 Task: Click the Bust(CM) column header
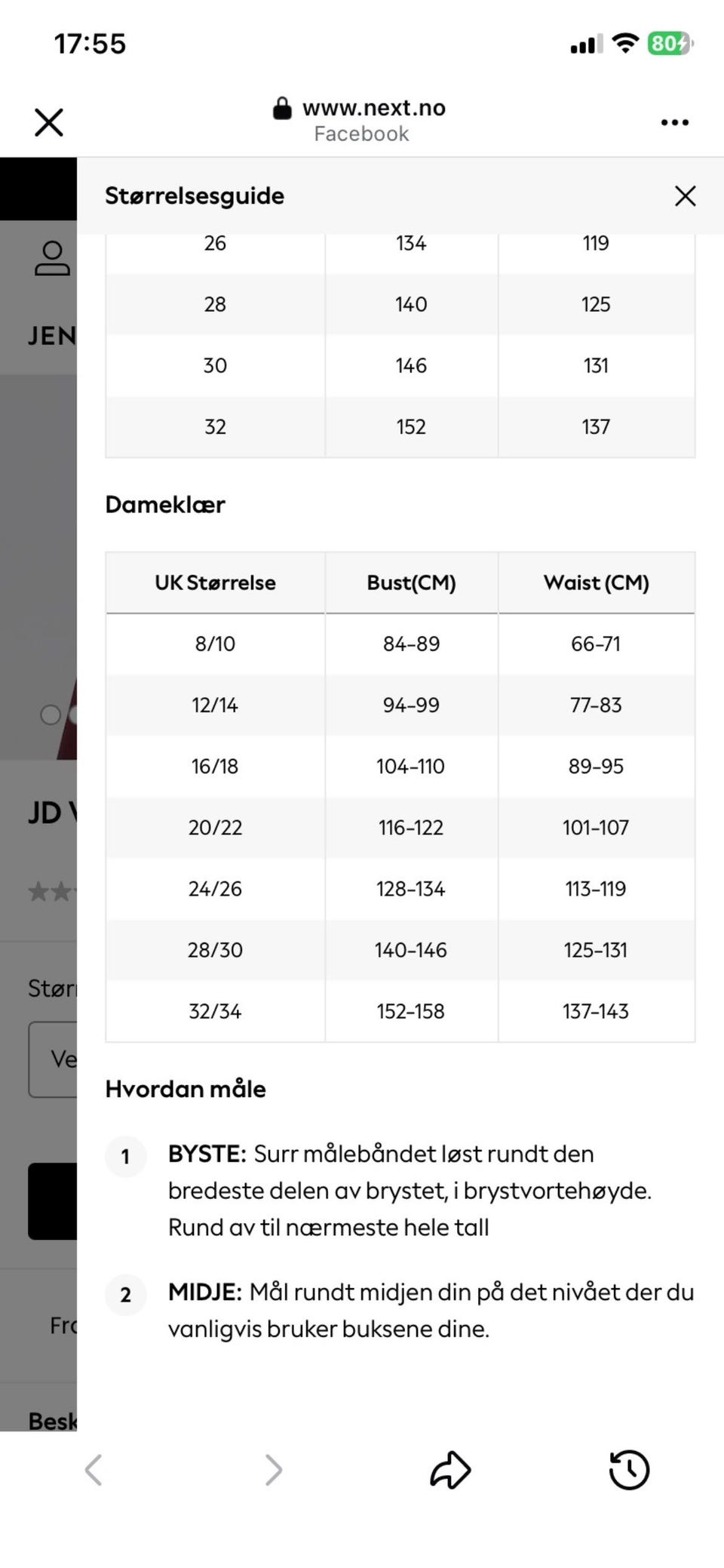(x=411, y=583)
